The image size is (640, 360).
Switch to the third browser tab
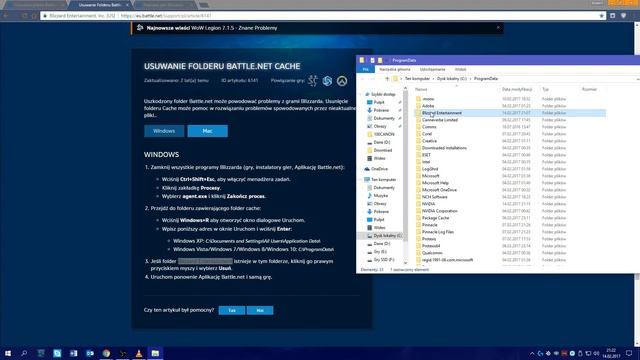tap(165, 5)
